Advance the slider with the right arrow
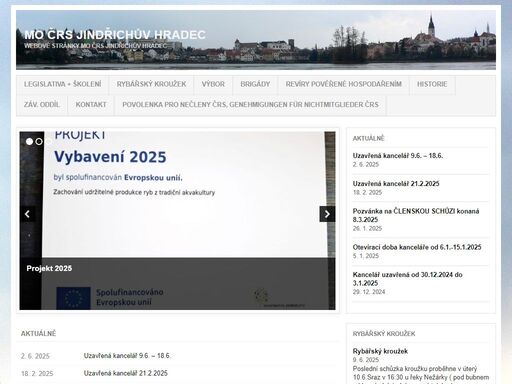The width and height of the screenshot is (512, 384). pyautogui.click(x=327, y=214)
